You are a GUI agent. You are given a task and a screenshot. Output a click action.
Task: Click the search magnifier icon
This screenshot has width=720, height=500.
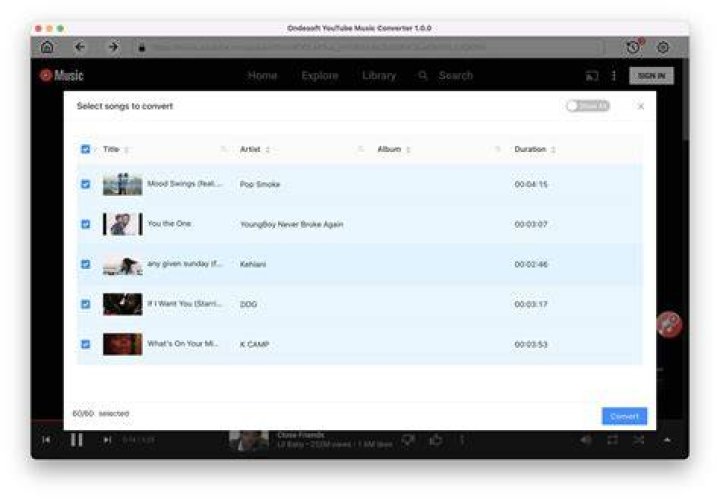click(422, 75)
